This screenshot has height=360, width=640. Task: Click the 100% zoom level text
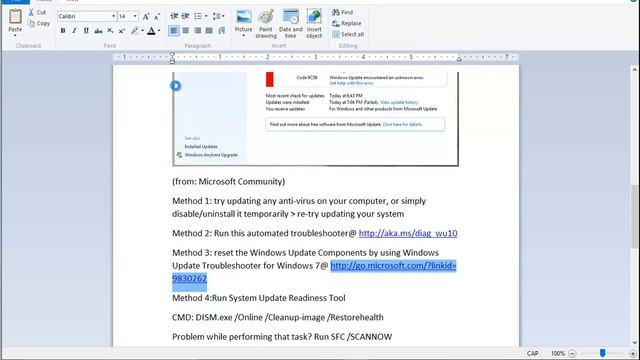click(558, 353)
